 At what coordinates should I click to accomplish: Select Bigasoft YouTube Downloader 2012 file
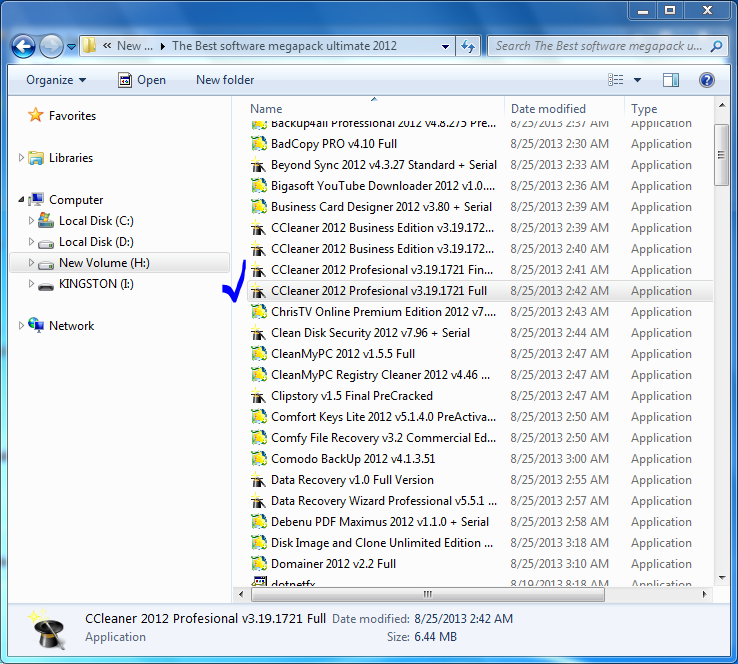coord(383,186)
